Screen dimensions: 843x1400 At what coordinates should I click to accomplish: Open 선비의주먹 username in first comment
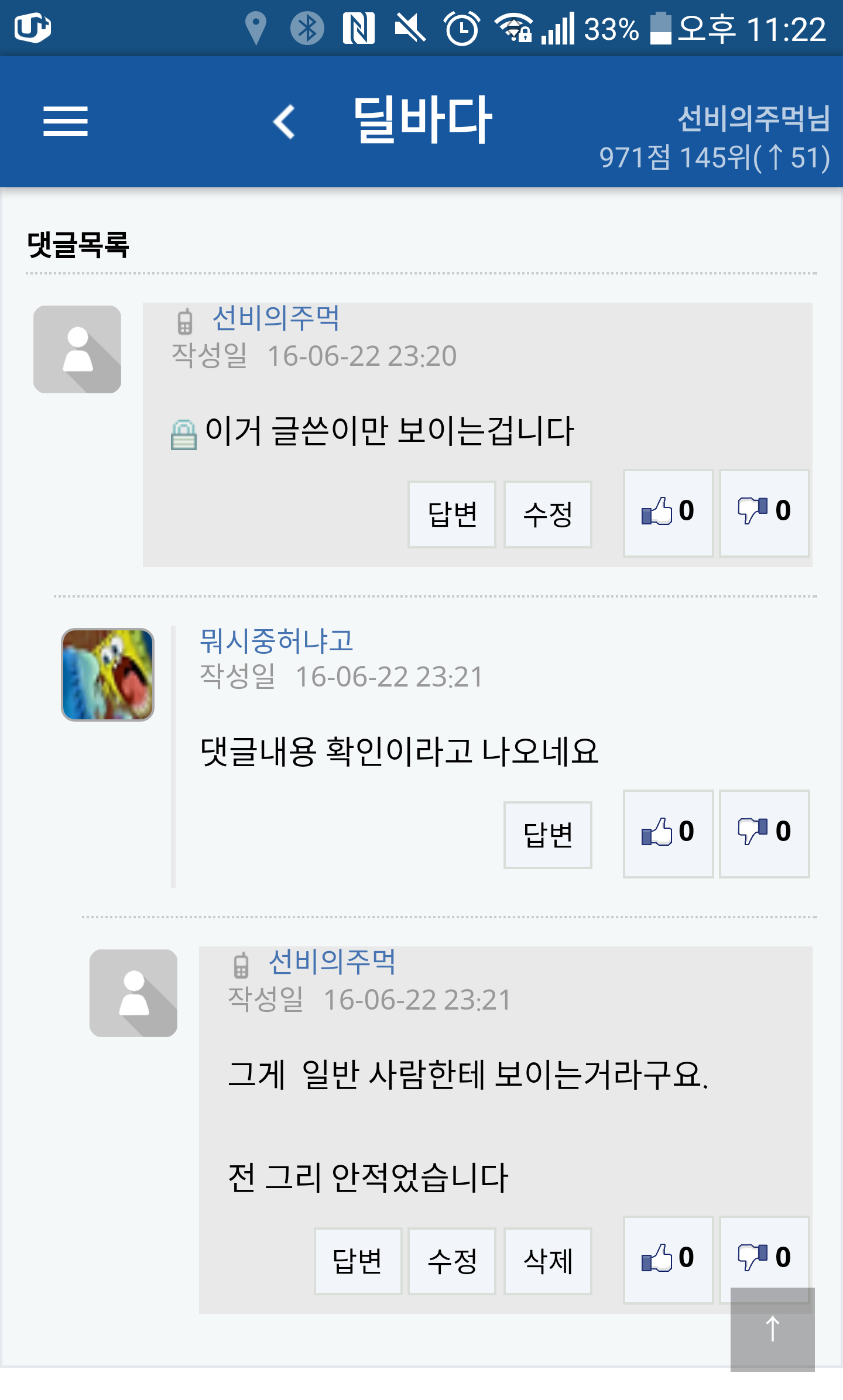coord(276,318)
